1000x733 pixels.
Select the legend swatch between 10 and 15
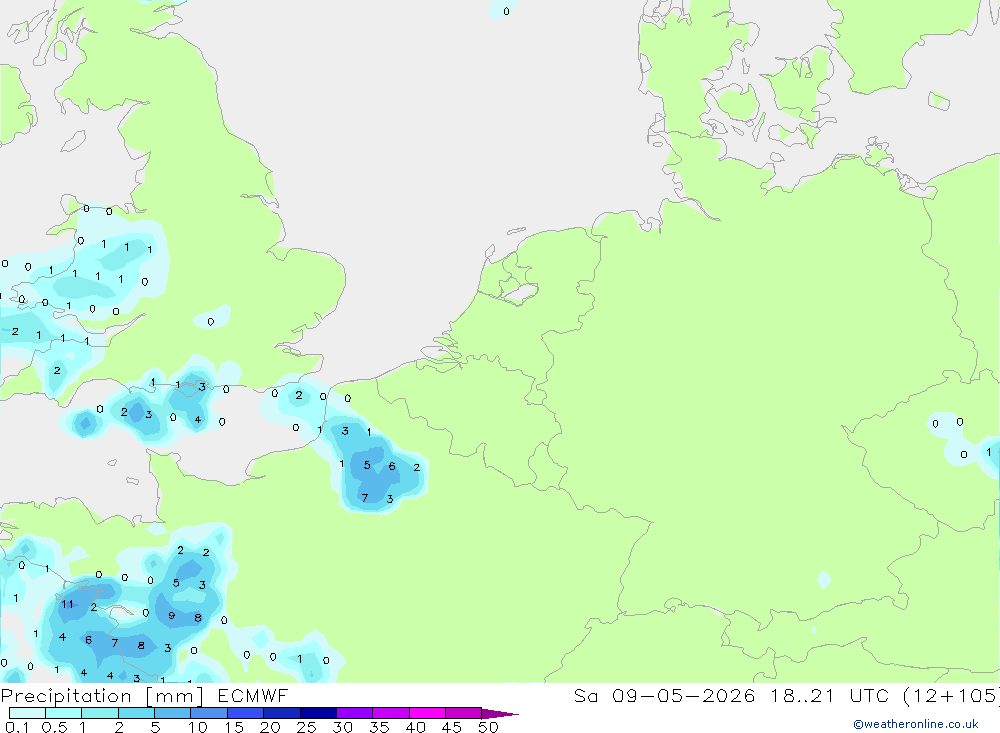[x=209, y=713]
